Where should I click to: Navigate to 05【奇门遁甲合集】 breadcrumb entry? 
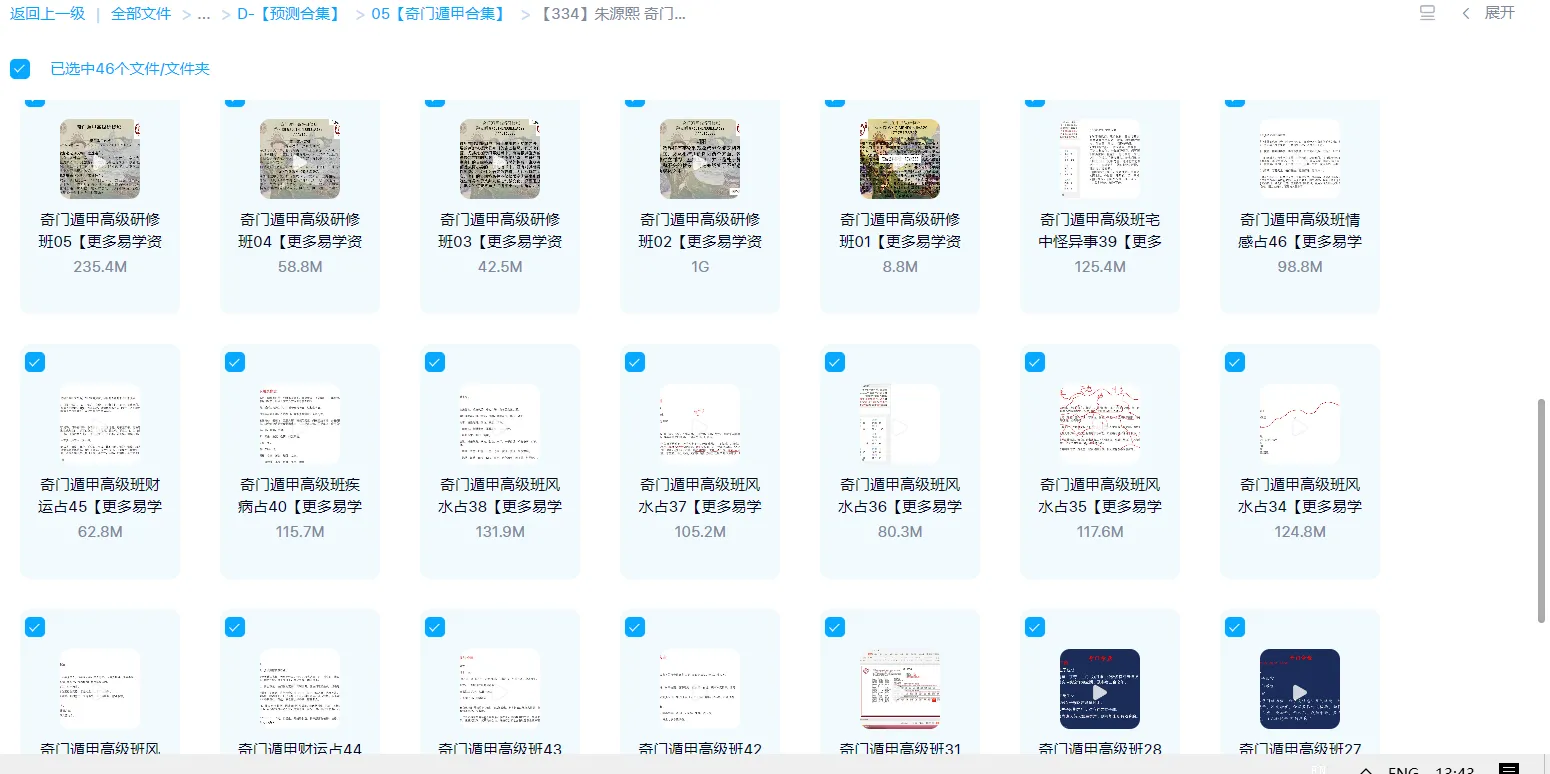pos(435,13)
